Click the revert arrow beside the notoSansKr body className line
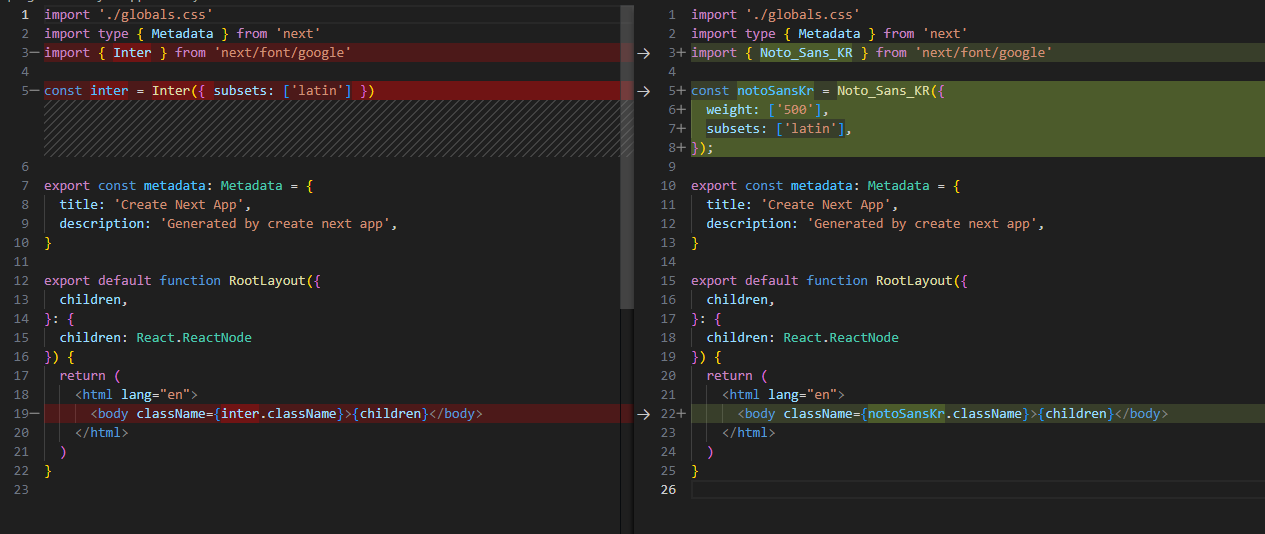This screenshot has height=534, width=1265. click(x=644, y=414)
